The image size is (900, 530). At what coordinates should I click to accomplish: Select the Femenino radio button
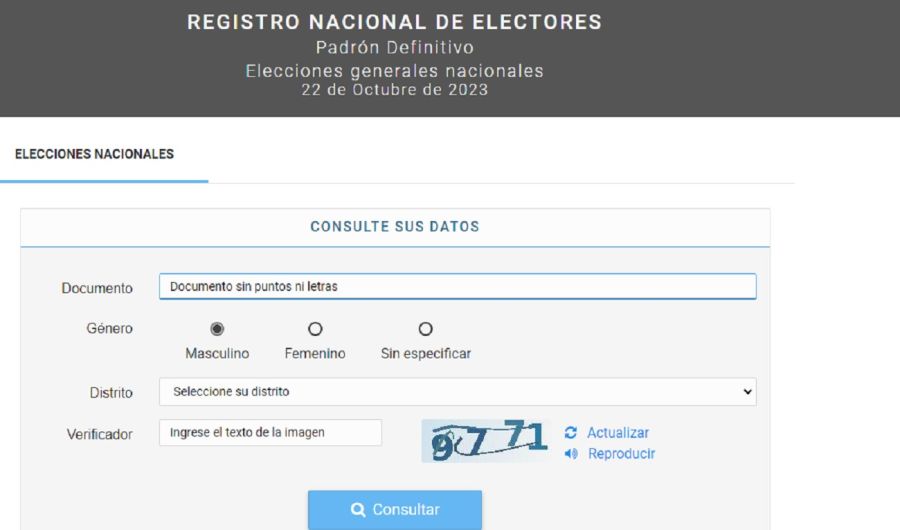click(x=315, y=329)
